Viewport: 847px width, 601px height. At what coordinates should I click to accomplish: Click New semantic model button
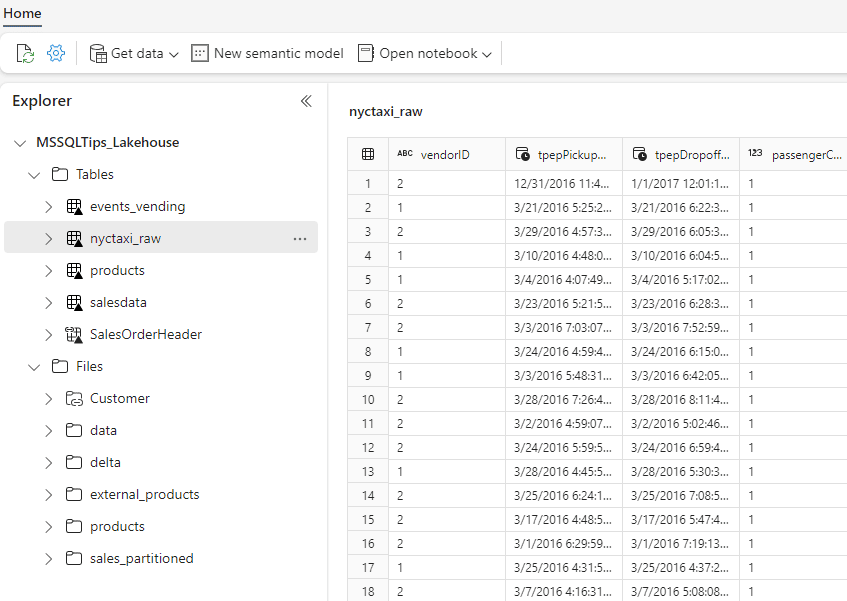click(267, 53)
